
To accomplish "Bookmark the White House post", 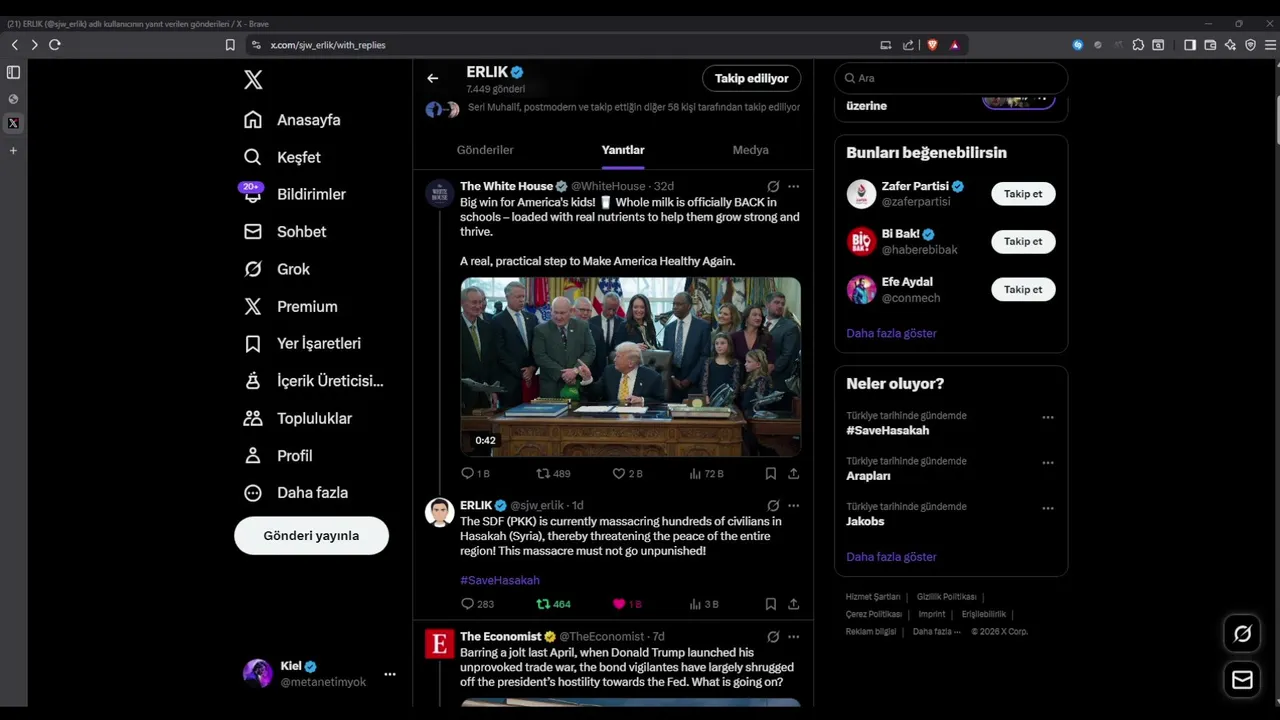I will (x=771, y=473).
